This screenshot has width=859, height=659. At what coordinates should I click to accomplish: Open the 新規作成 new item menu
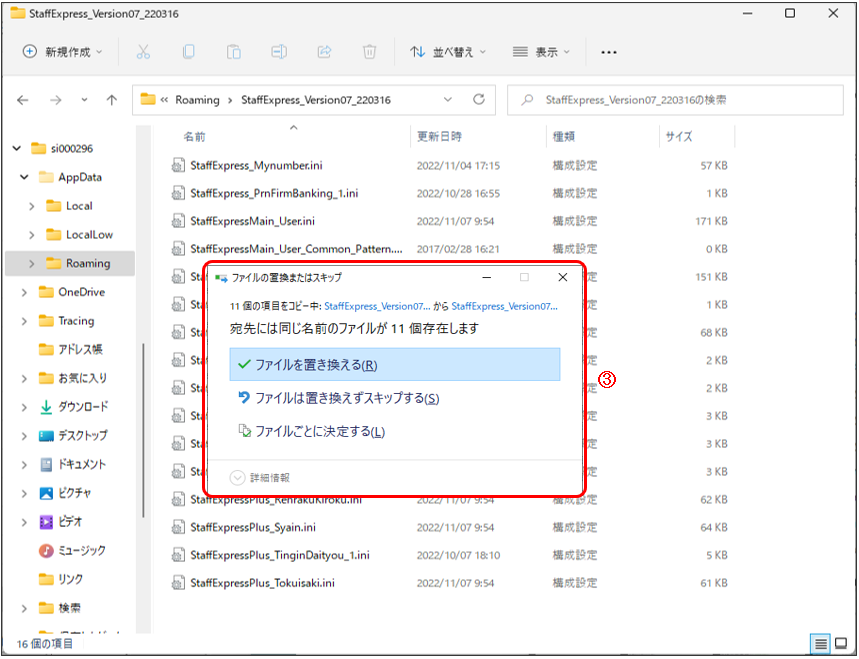[x=62, y=52]
